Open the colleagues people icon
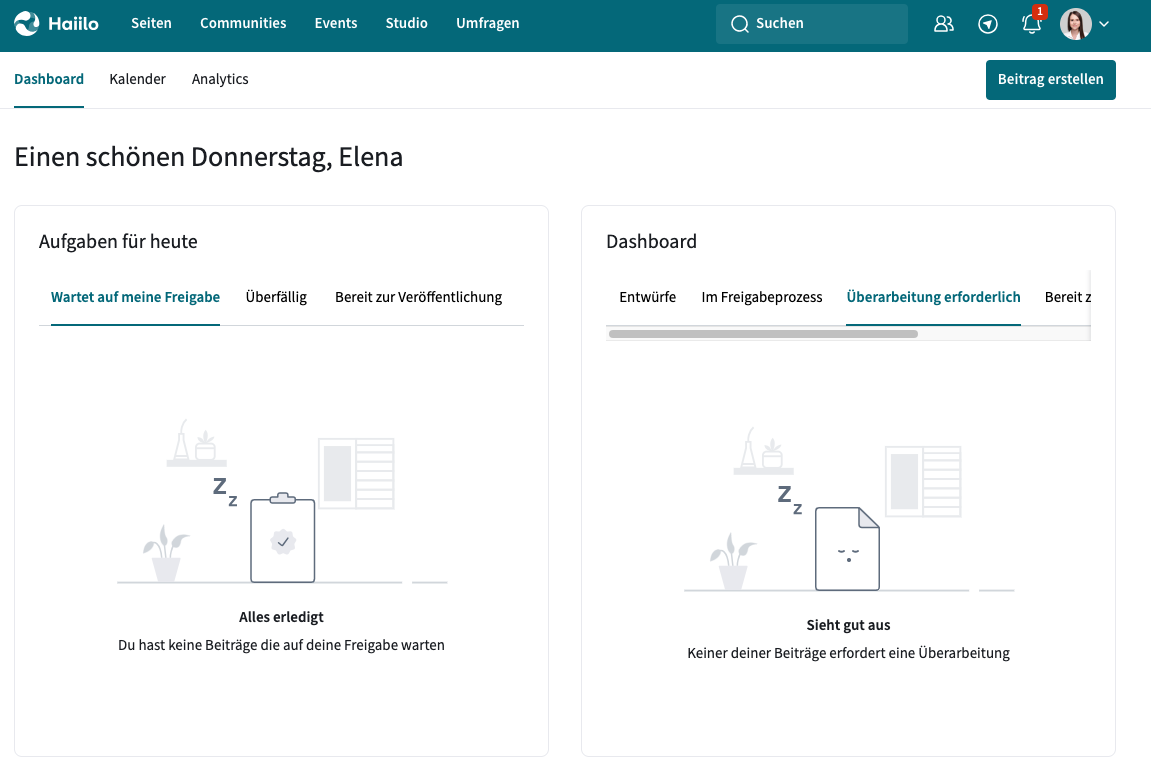Image resolution: width=1151 pixels, height=780 pixels. (x=943, y=24)
